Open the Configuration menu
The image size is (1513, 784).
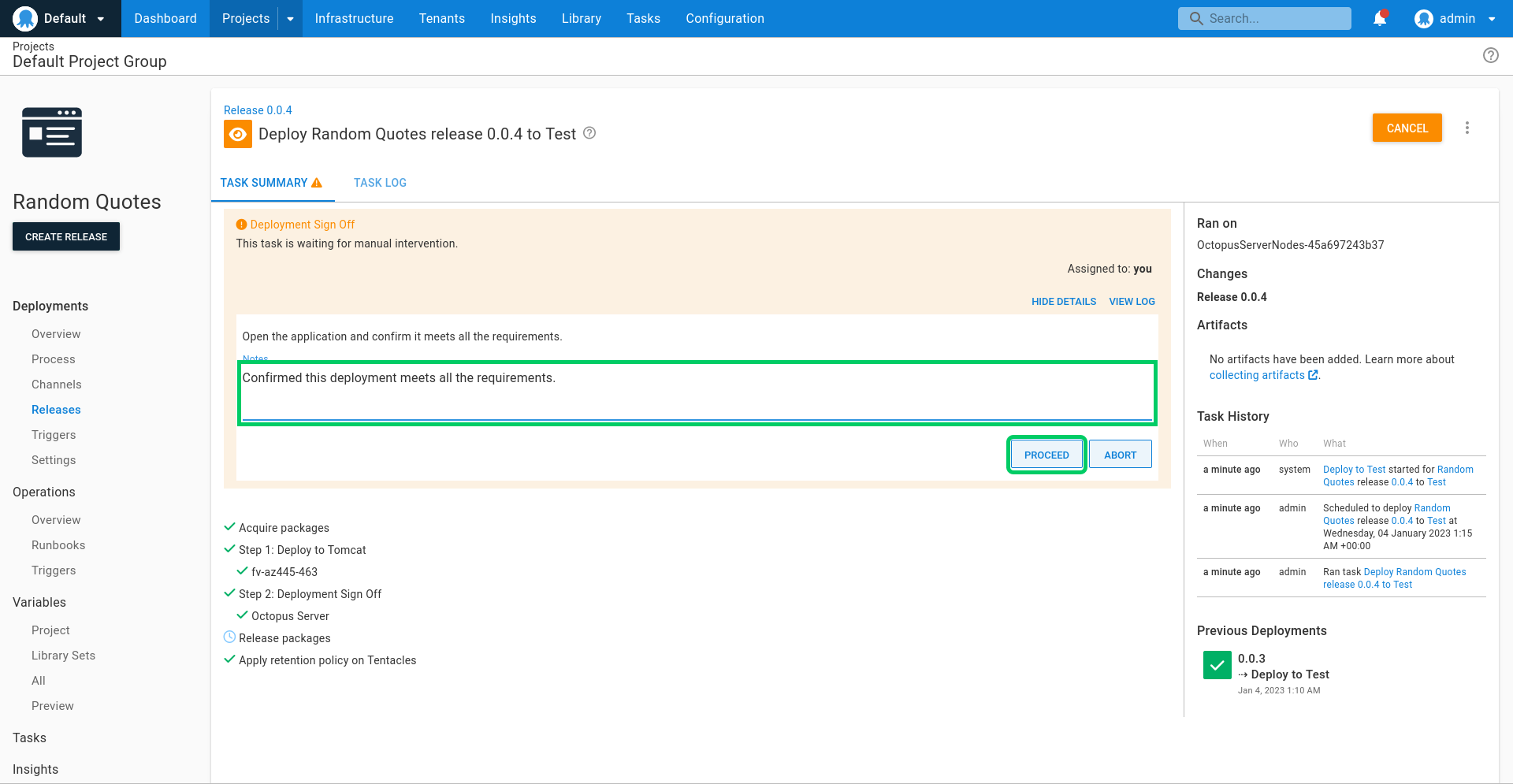tap(724, 18)
